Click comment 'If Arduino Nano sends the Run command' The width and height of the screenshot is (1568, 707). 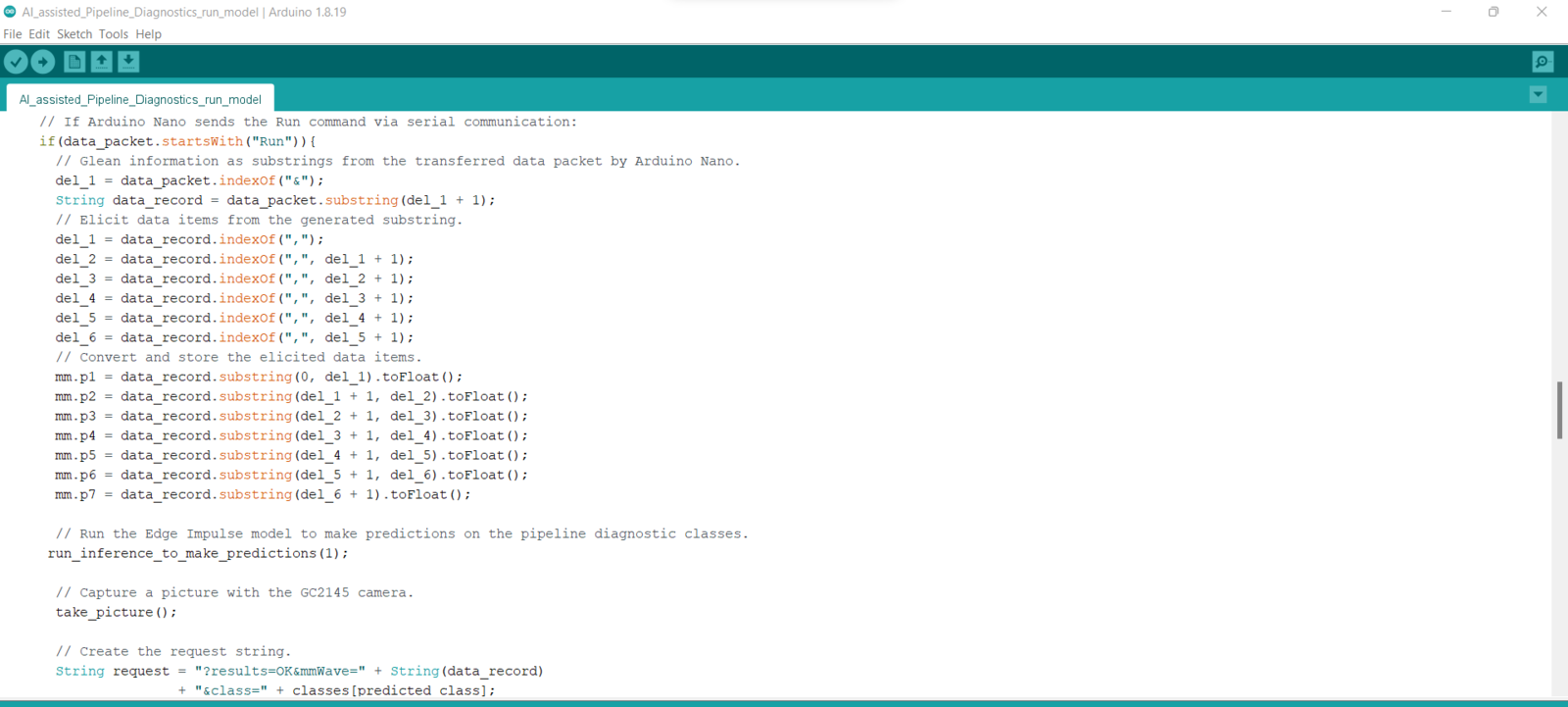click(x=308, y=122)
